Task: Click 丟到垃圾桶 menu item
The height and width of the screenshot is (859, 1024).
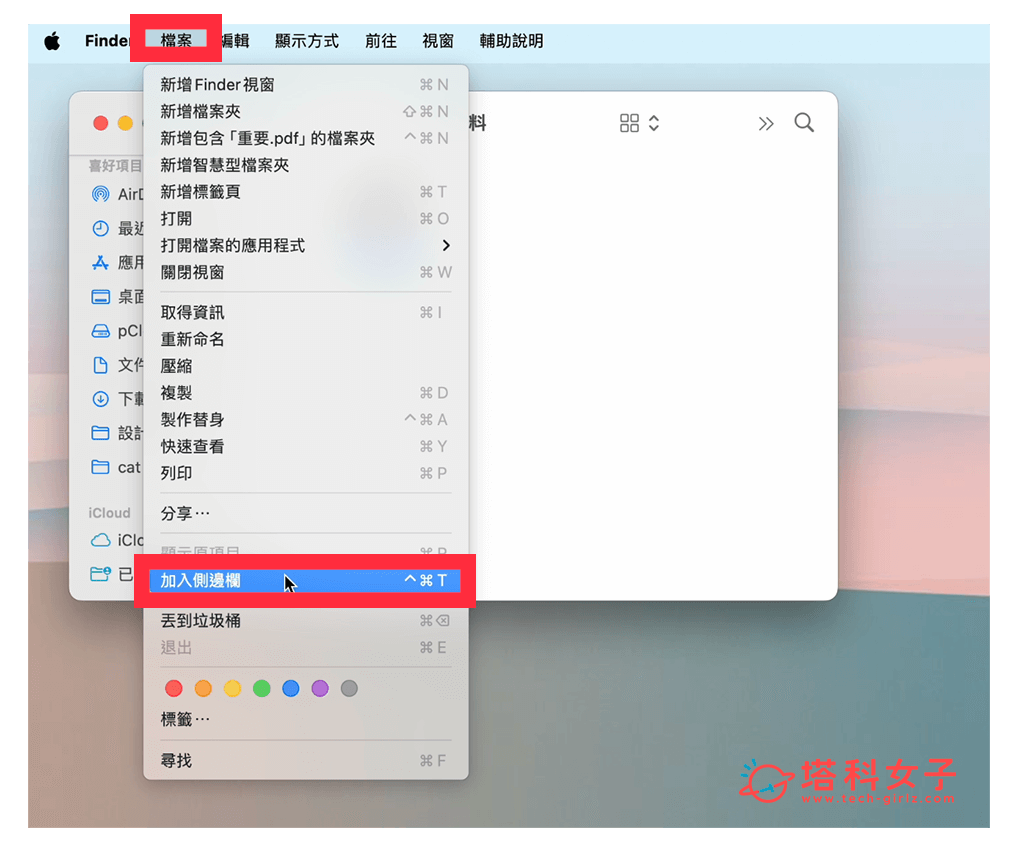Action: point(201,620)
